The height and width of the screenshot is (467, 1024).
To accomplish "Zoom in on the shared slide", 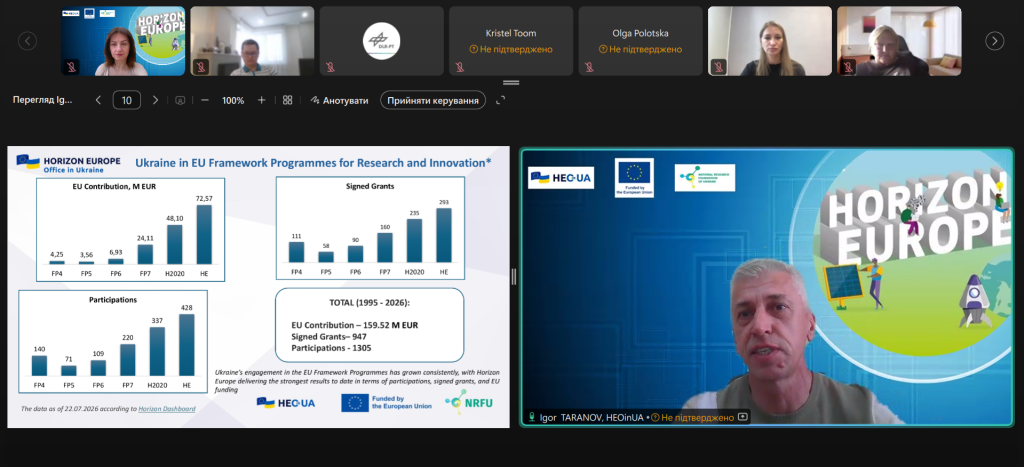I will [x=261, y=100].
